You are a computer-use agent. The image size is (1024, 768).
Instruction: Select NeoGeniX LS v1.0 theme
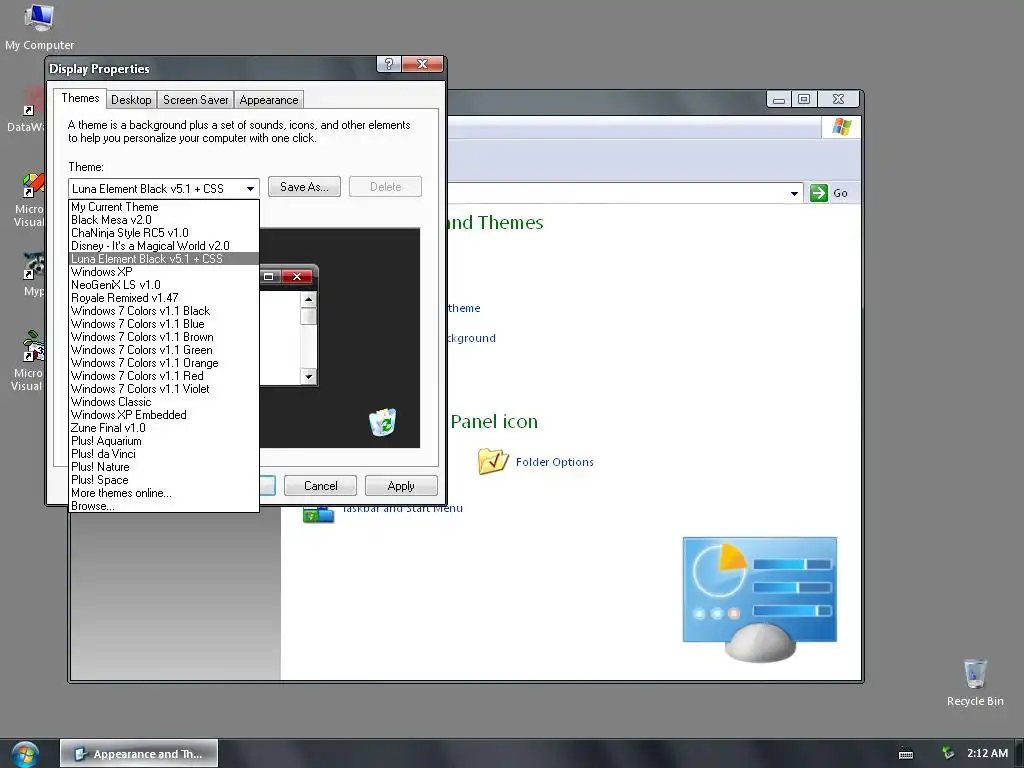click(164, 285)
